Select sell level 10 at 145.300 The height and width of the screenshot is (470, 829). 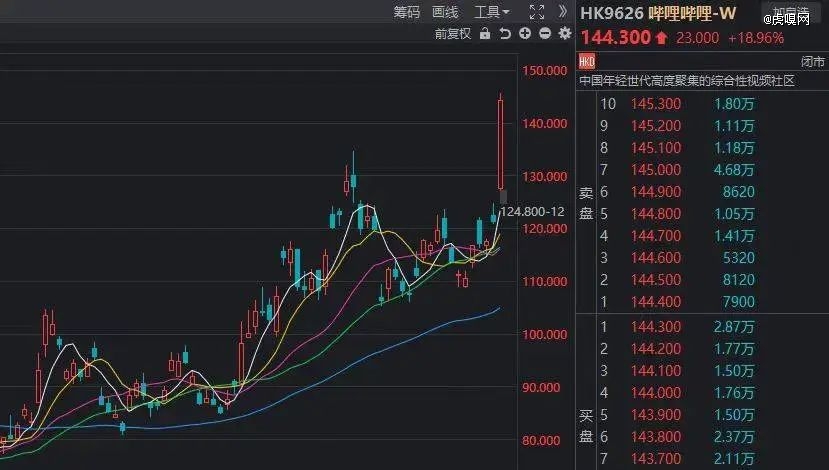click(x=680, y=104)
